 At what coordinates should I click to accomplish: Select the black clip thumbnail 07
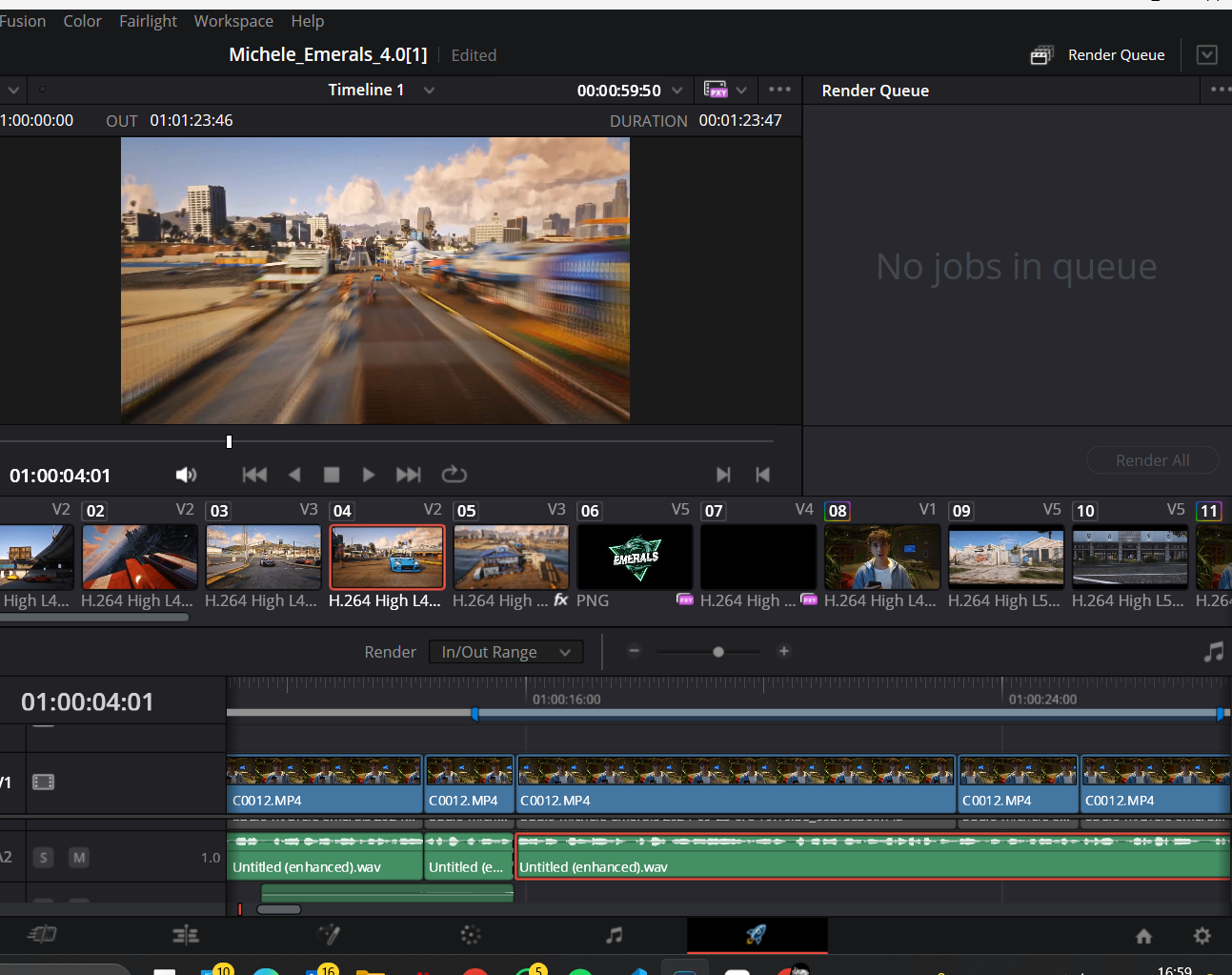pyautogui.click(x=758, y=557)
